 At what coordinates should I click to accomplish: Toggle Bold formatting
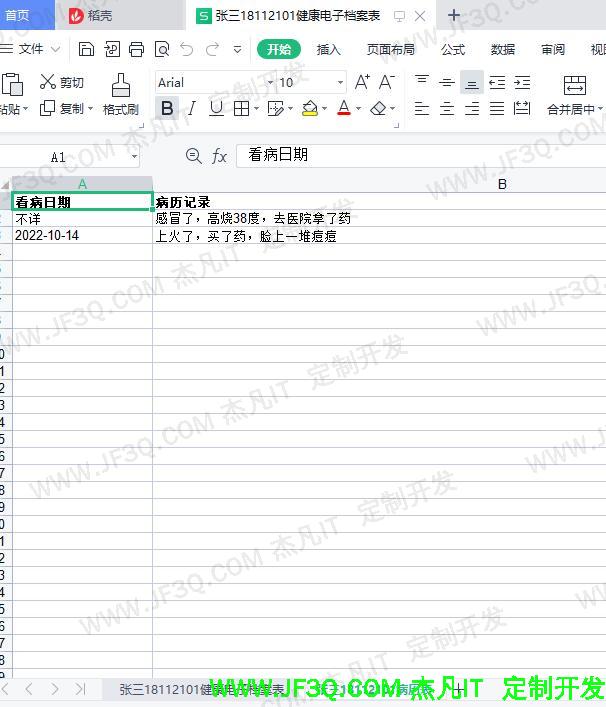coord(167,108)
